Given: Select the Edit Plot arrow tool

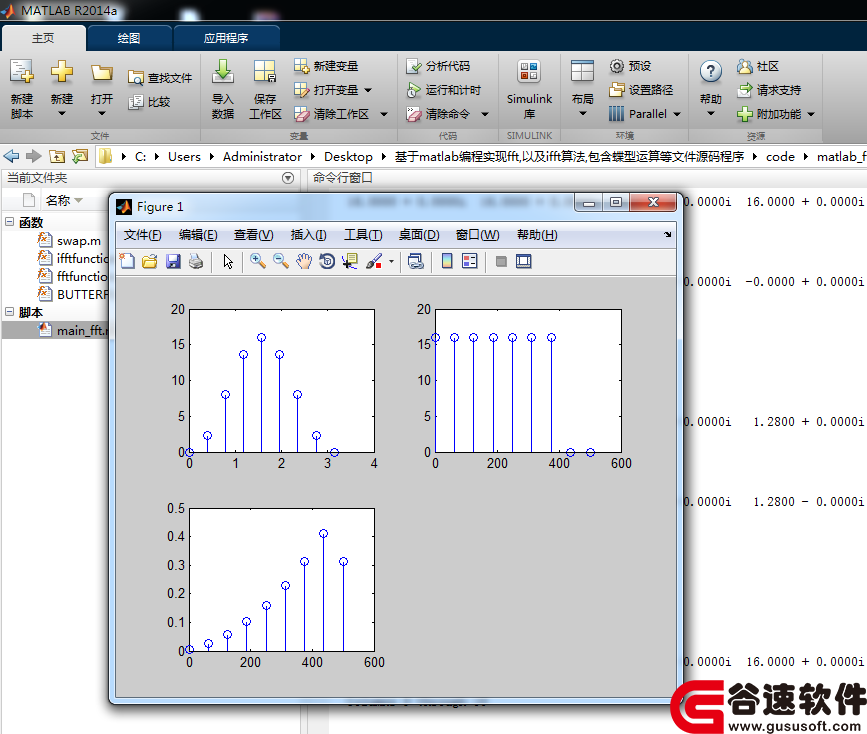Looking at the screenshot, I should click(228, 261).
